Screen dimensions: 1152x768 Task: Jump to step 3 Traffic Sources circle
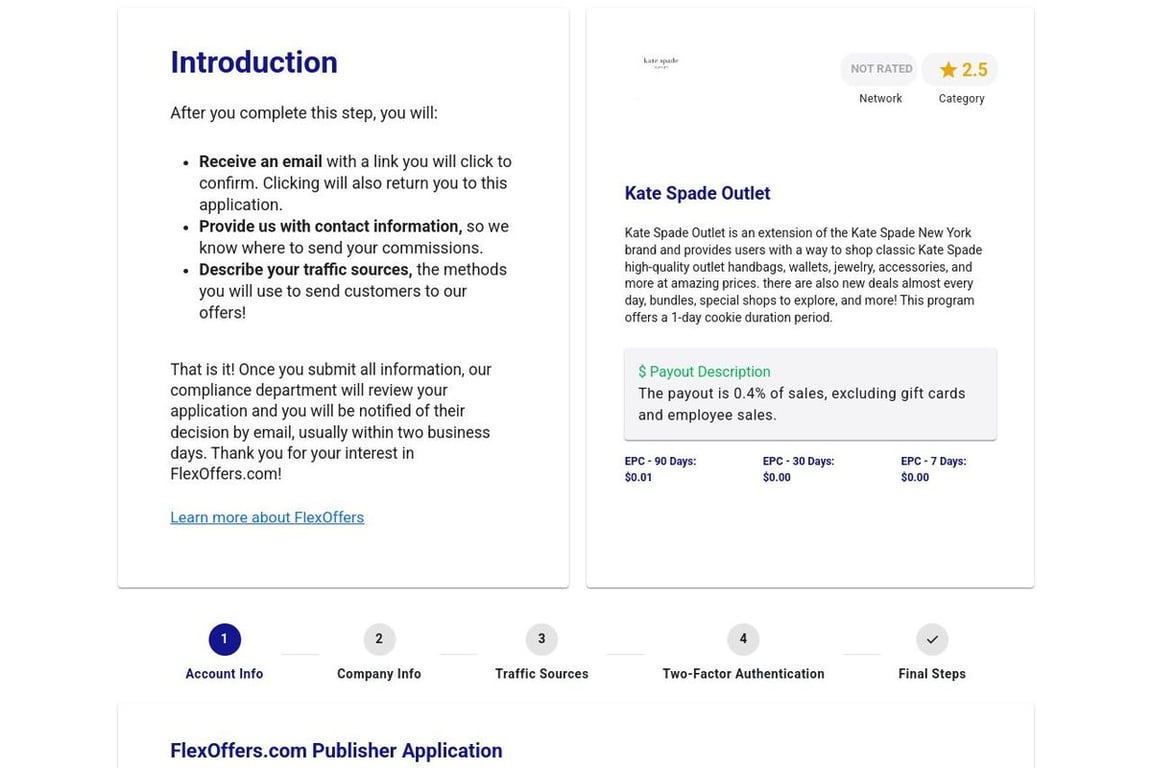pos(541,639)
